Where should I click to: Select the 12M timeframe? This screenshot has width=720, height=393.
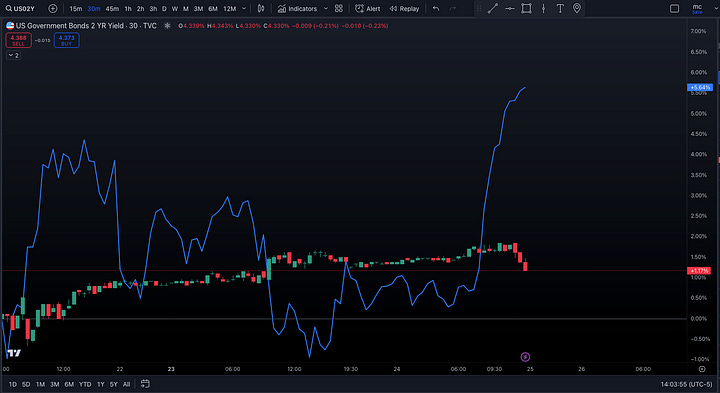(x=230, y=8)
